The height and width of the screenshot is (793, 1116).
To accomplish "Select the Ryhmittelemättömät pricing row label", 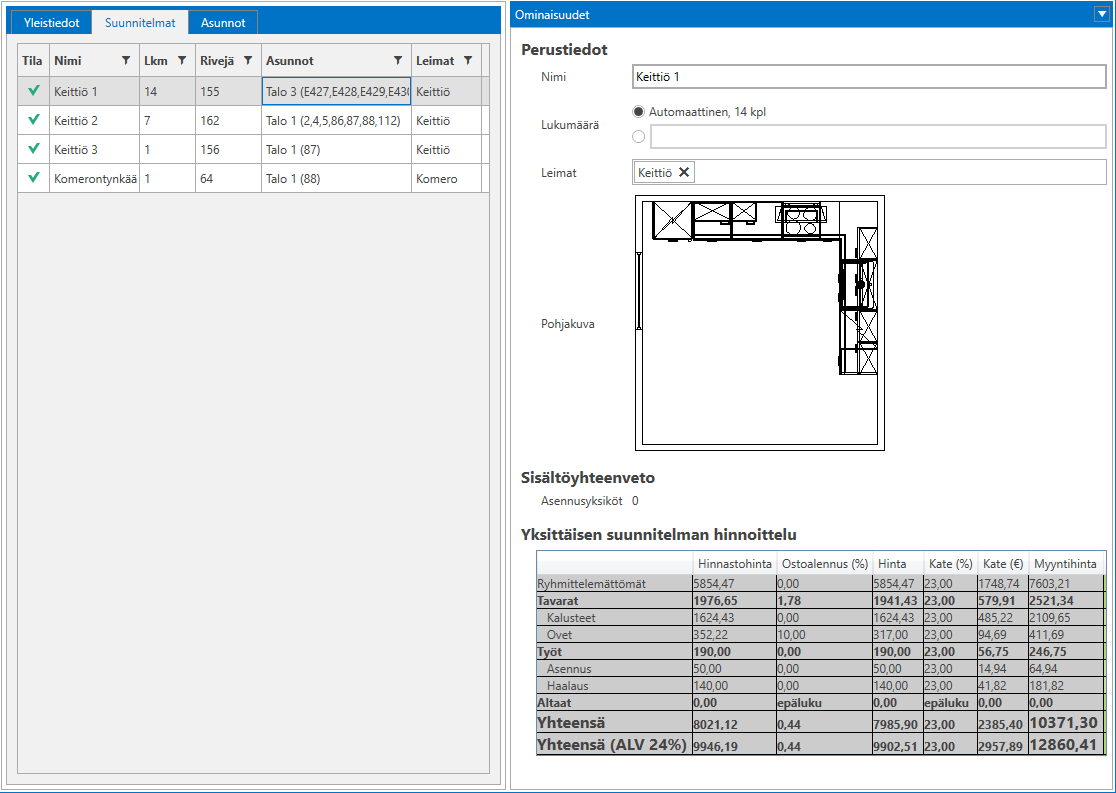I will coord(591,584).
